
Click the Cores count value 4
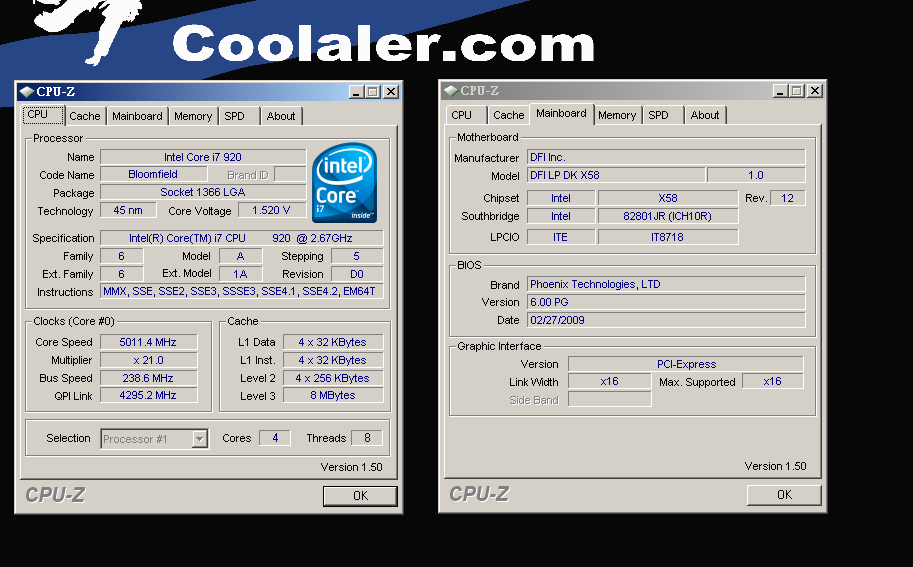pyautogui.click(x=275, y=438)
